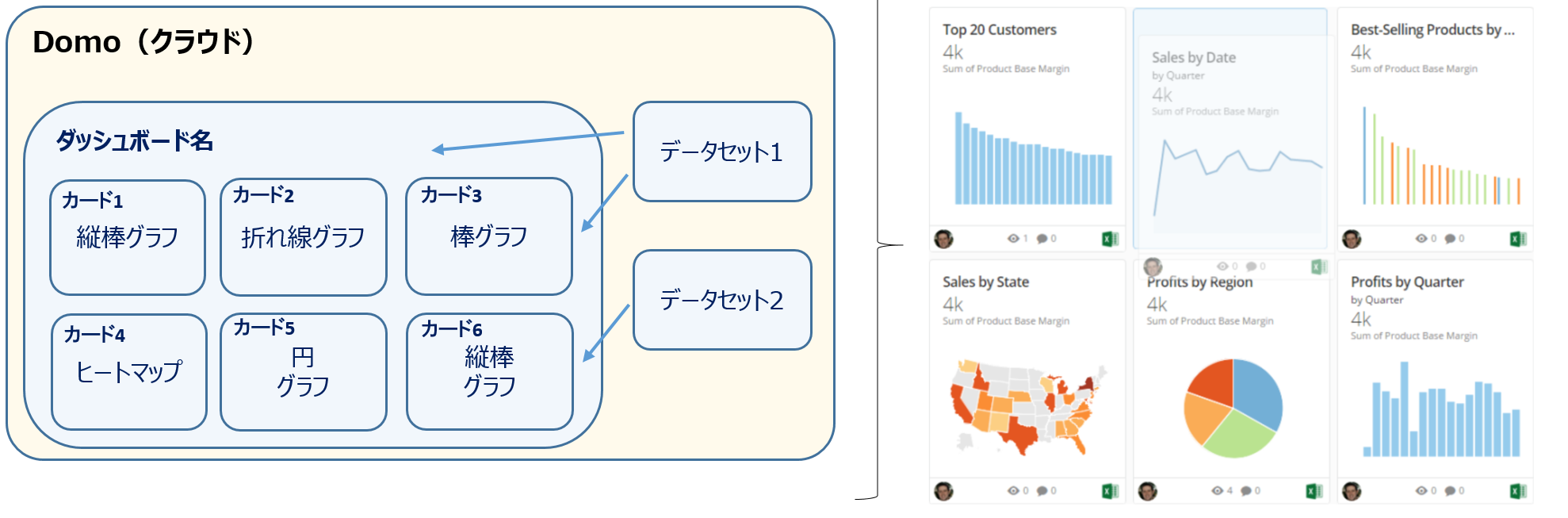Viewport: 1568px width, 518px height.
Task: Click Excel export icon on Top 20 Customers card
Action: 1110,239
